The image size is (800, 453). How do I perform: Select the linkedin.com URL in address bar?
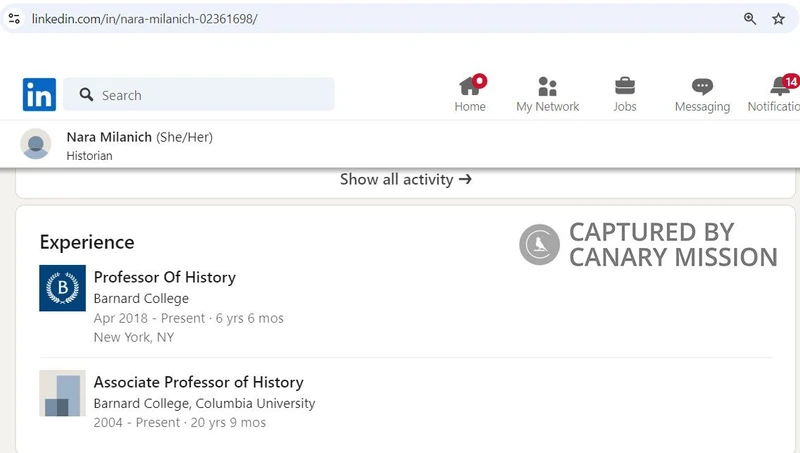144,18
